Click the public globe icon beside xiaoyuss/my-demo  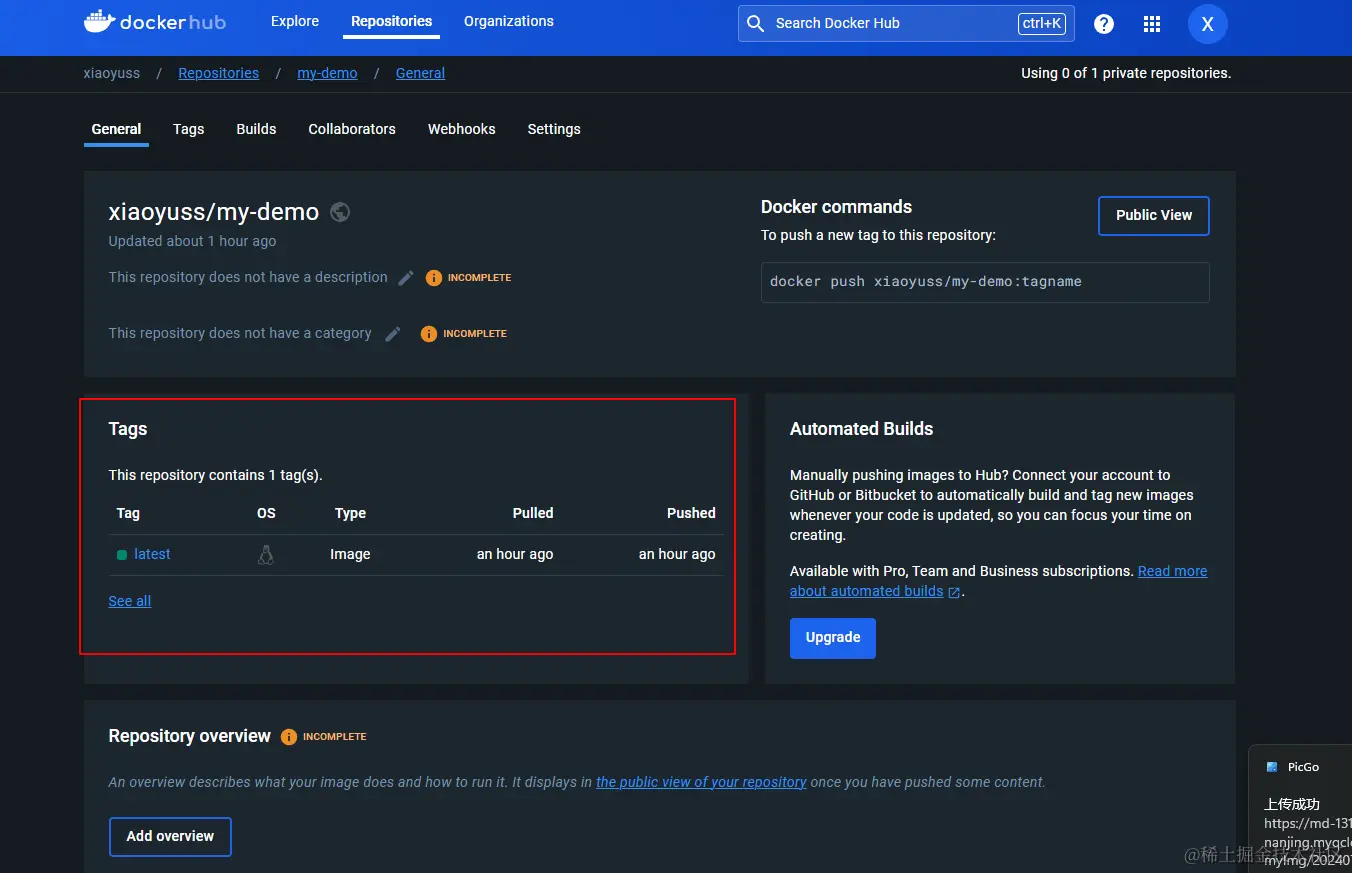(340, 212)
